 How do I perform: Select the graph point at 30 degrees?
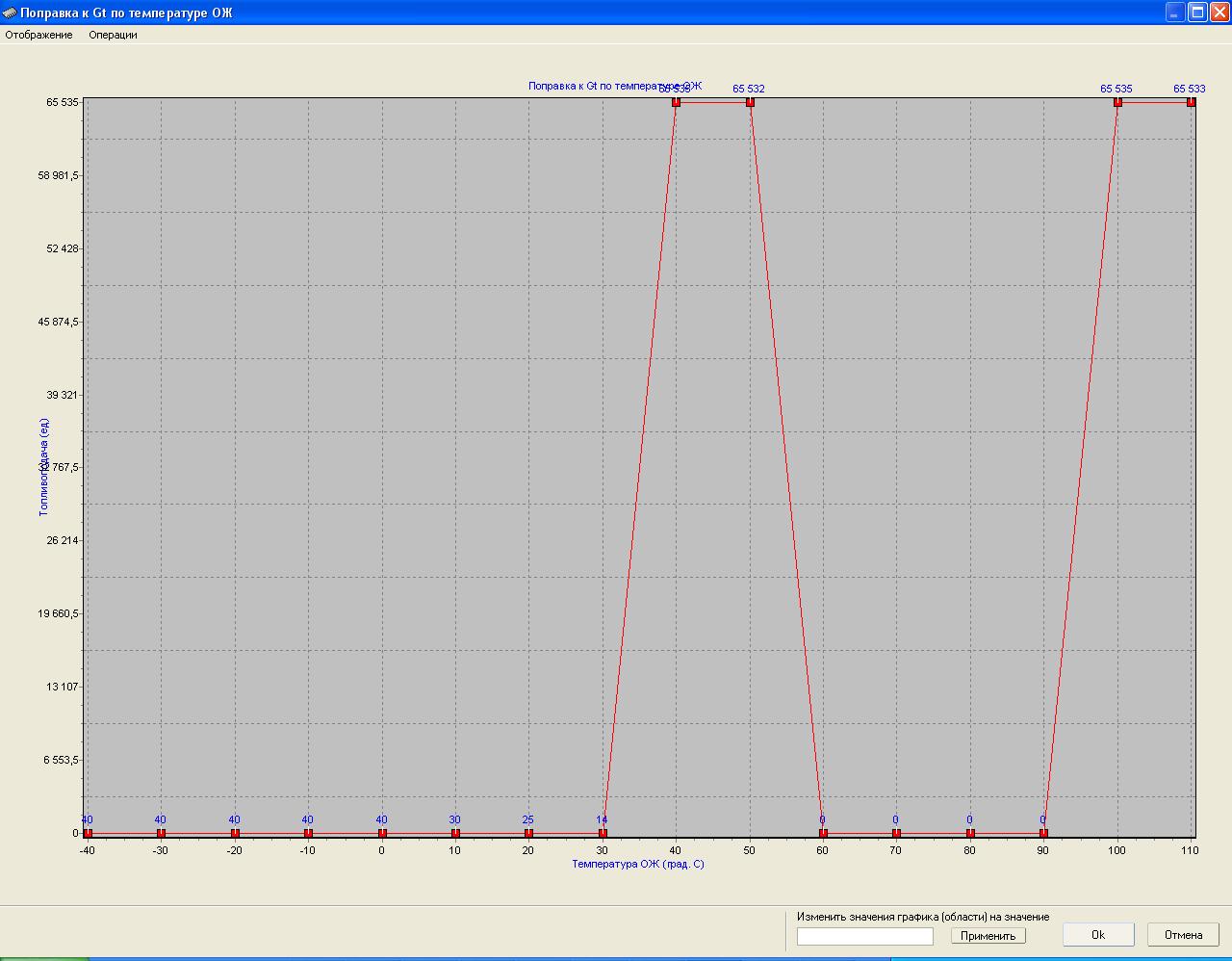click(603, 833)
